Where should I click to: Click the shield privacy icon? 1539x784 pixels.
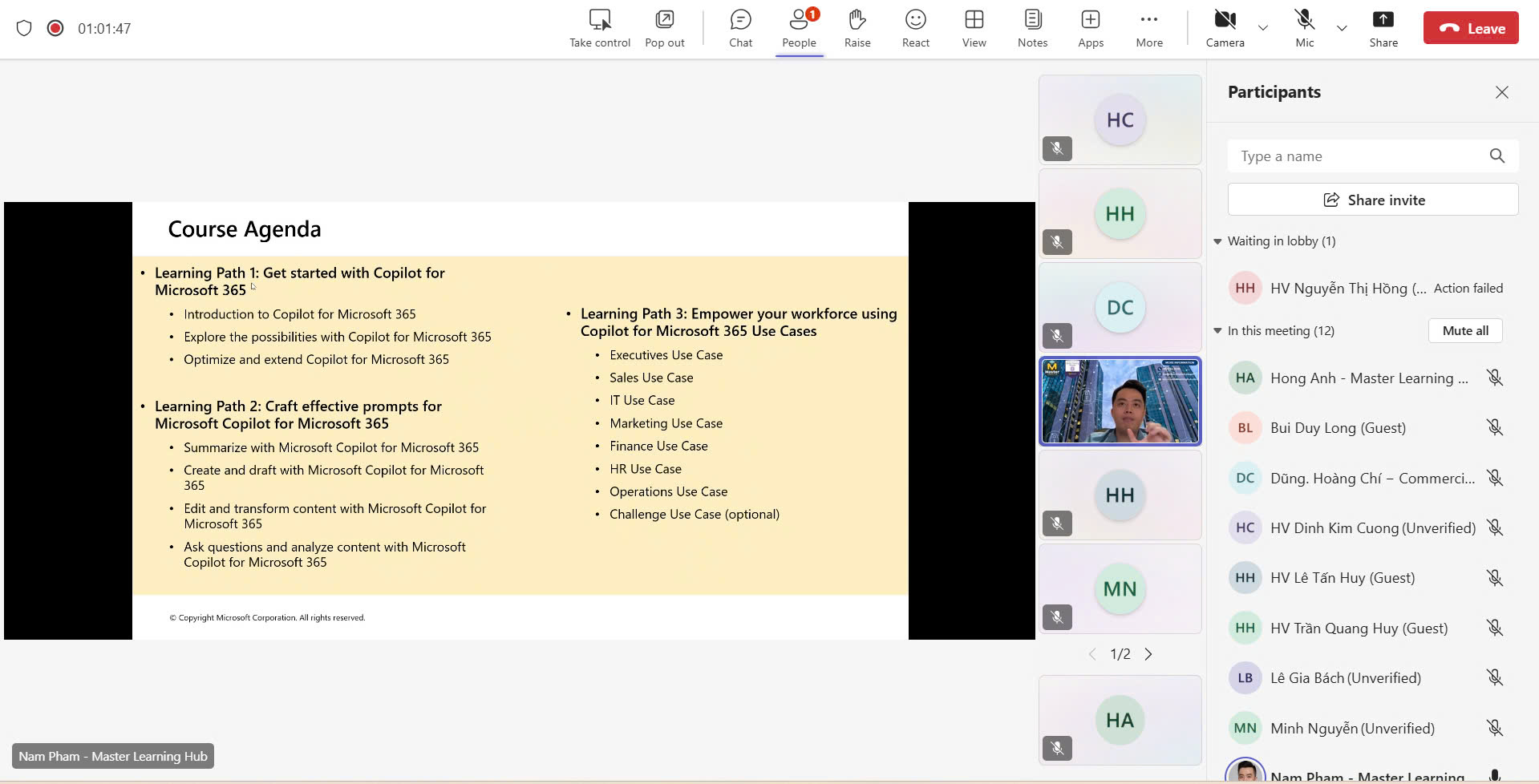pyautogui.click(x=24, y=28)
